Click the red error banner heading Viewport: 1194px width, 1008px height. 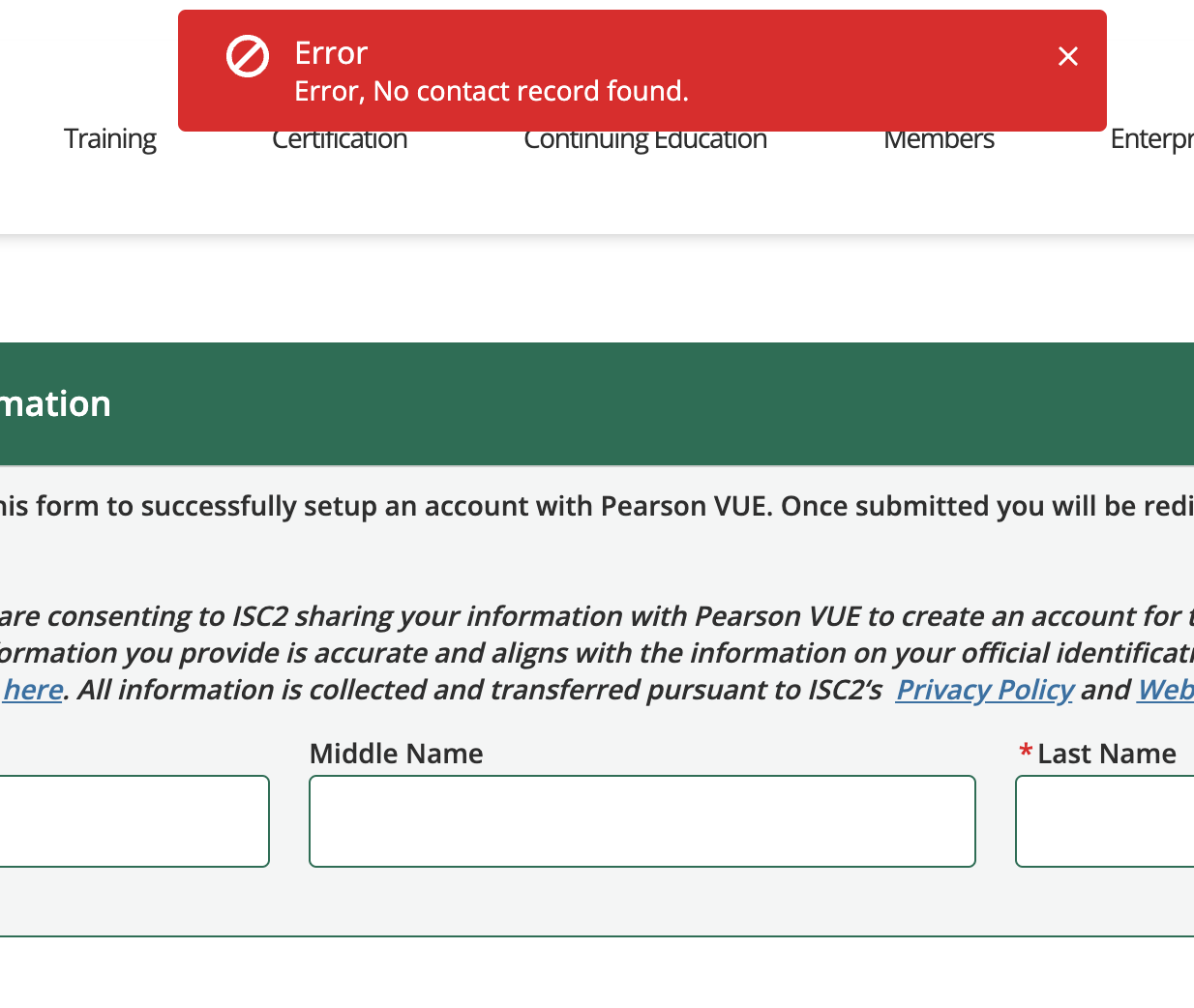tap(330, 53)
